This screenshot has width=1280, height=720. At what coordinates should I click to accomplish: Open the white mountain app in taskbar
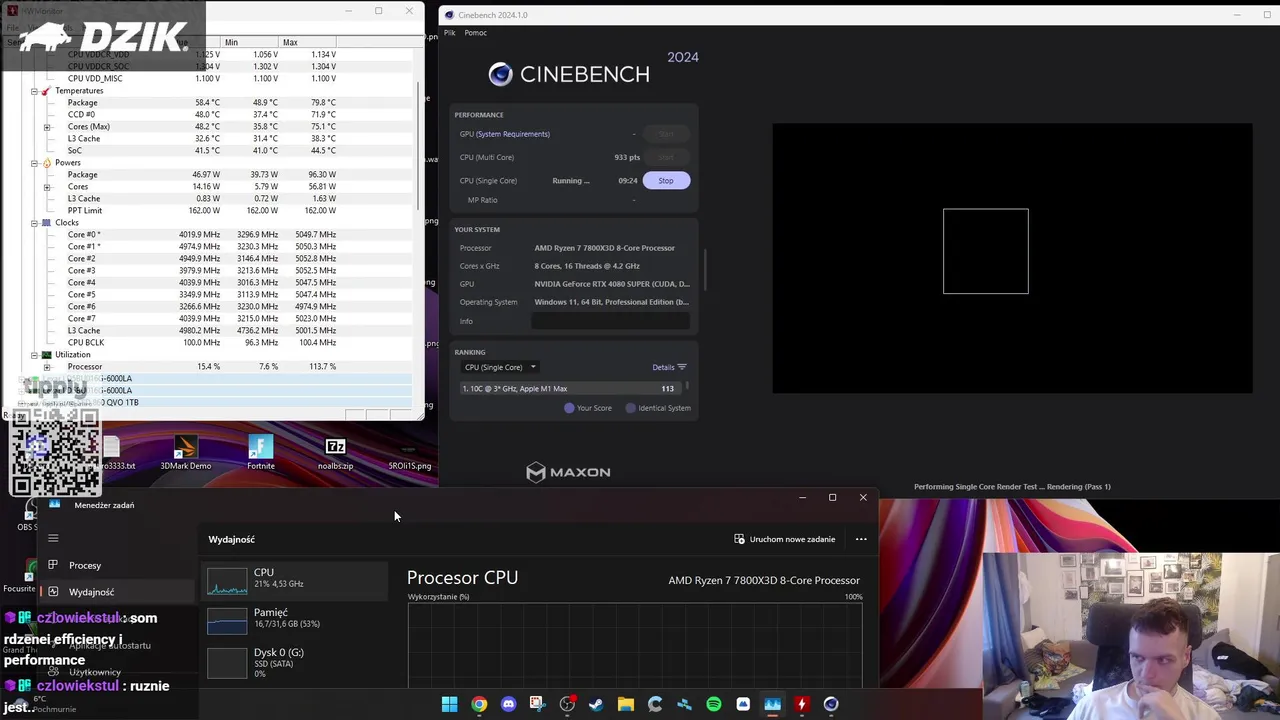point(743,704)
